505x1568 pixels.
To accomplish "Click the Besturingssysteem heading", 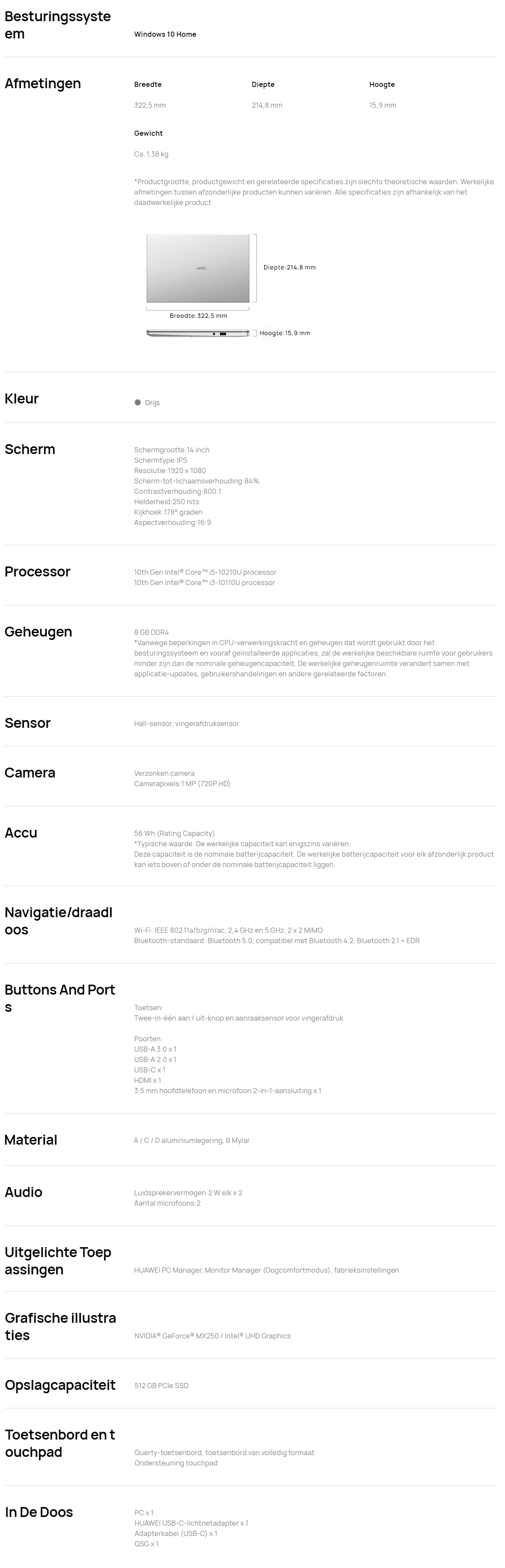I will (58, 25).
